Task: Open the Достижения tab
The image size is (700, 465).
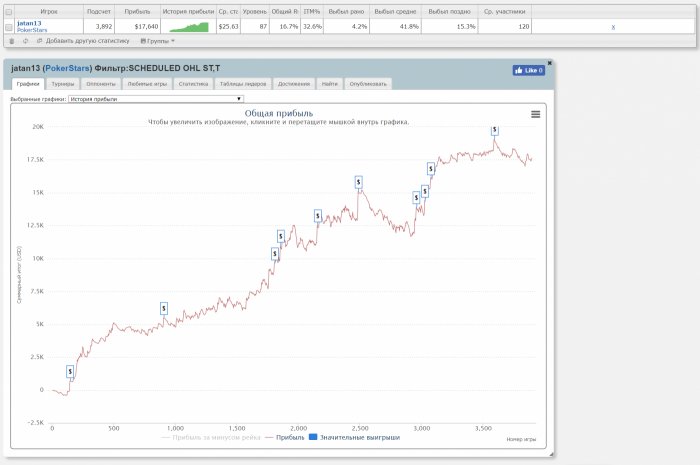Action: coord(294,84)
